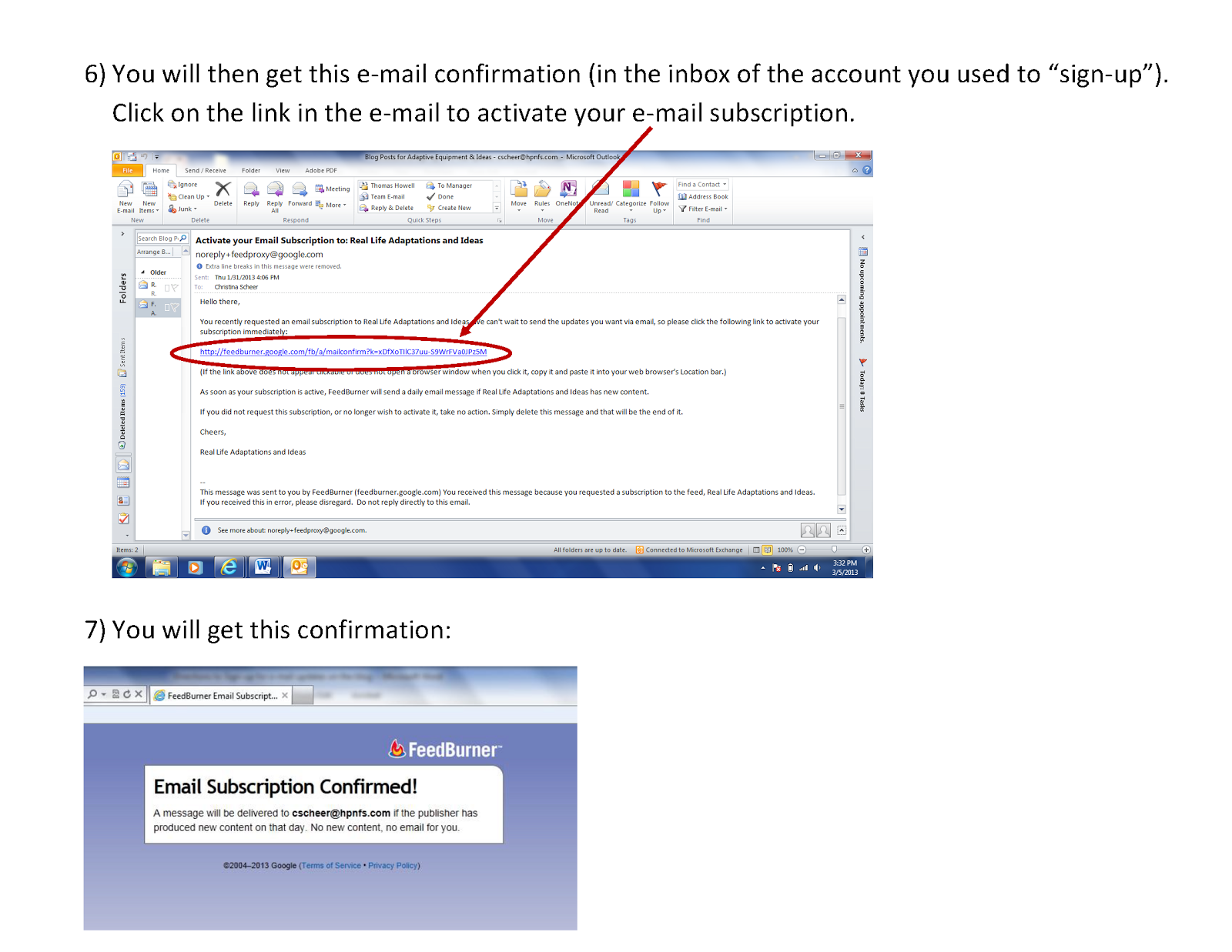Open the Terms of Service link

[331, 865]
